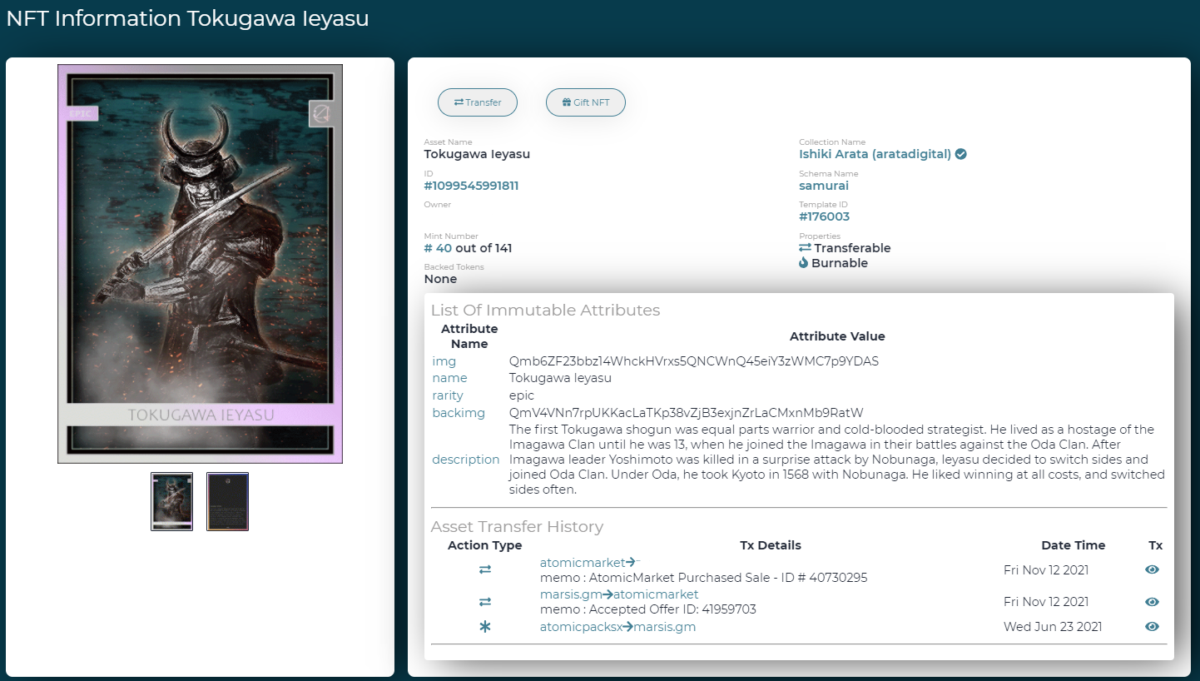1200x681 pixels.
Task: Click the 'Date Time' column header
Action: (x=1073, y=545)
